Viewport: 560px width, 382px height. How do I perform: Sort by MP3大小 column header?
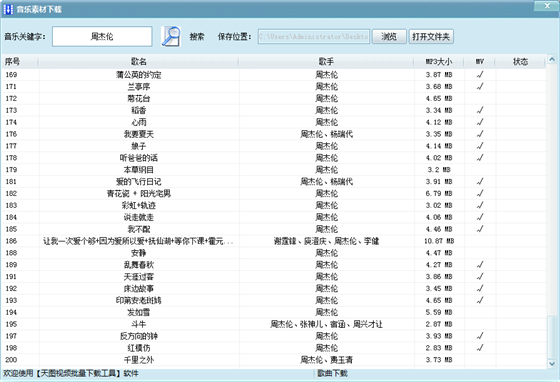pyautogui.click(x=439, y=62)
